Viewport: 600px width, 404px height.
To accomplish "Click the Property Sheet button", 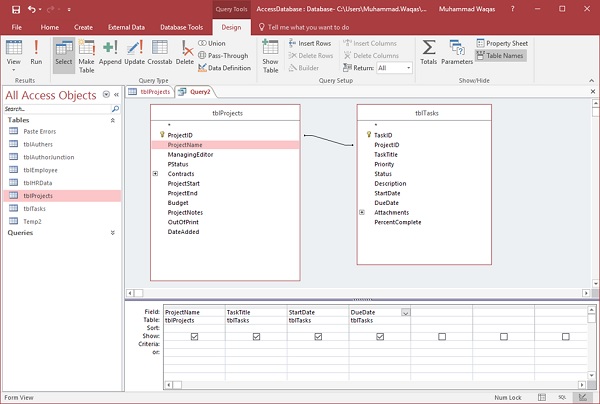I will [x=503, y=44].
